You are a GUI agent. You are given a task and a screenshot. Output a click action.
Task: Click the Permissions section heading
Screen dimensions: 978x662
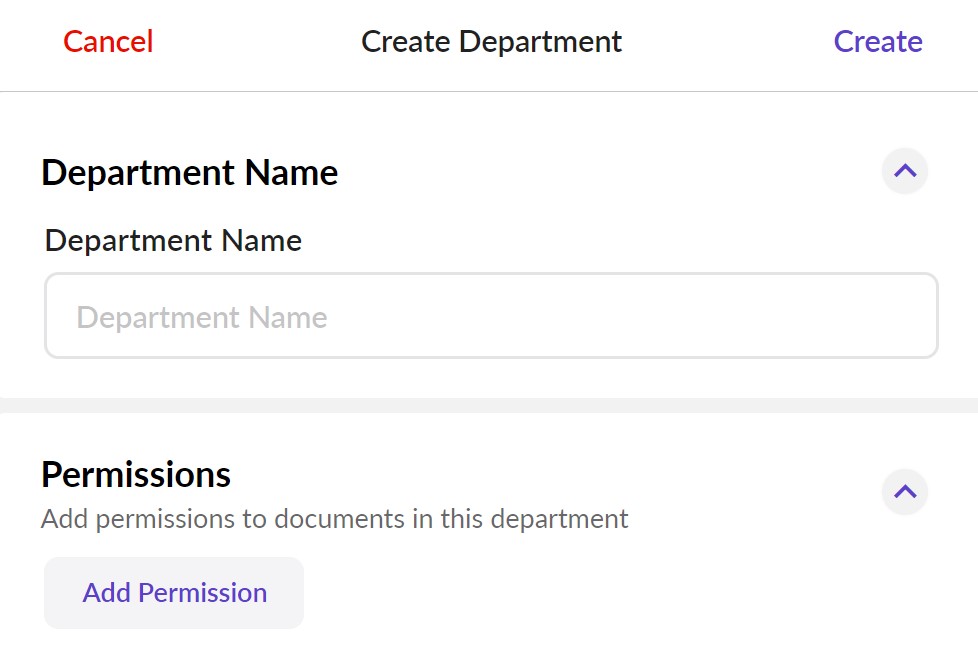pos(136,474)
